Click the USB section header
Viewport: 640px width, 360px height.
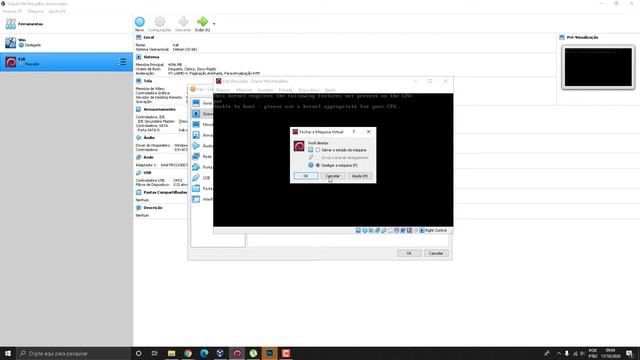click(x=147, y=173)
